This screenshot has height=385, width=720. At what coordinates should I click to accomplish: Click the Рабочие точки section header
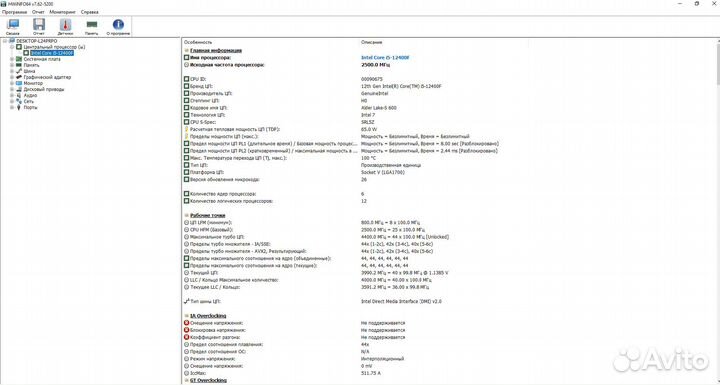pos(208,215)
